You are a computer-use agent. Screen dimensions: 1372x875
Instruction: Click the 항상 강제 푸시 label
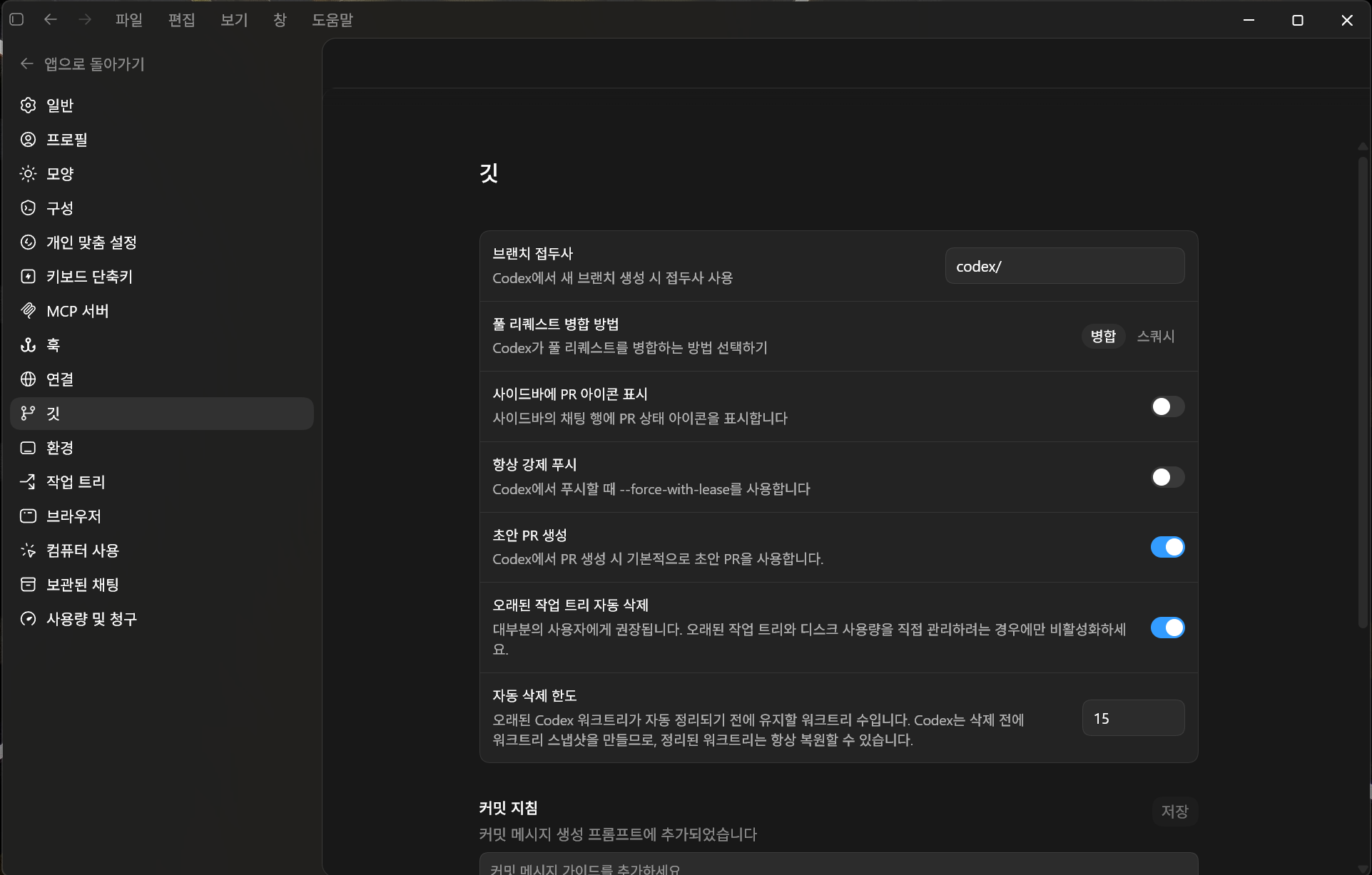[x=534, y=465]
